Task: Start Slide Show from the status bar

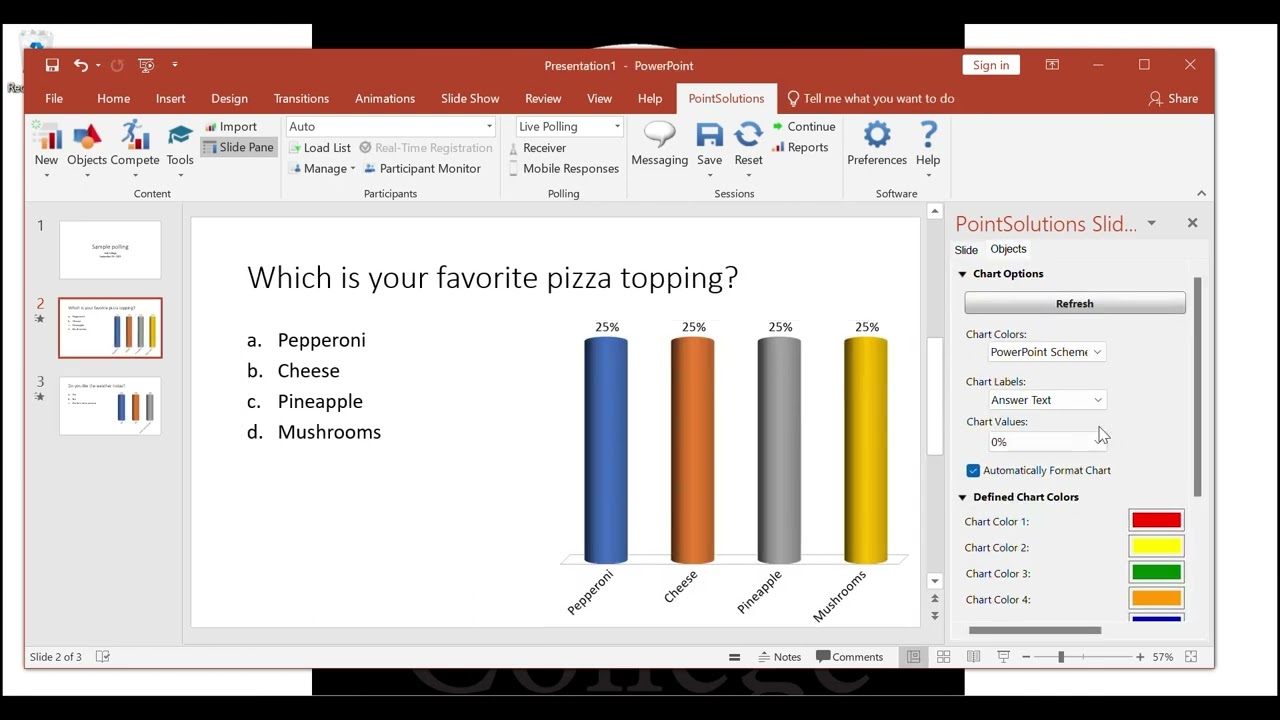Action: click(1003, 657)
